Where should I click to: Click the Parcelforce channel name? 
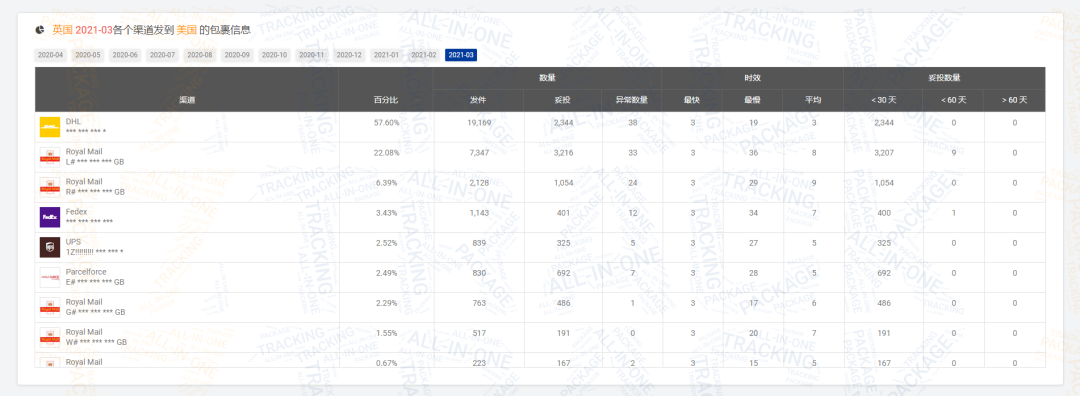(86, 272)
